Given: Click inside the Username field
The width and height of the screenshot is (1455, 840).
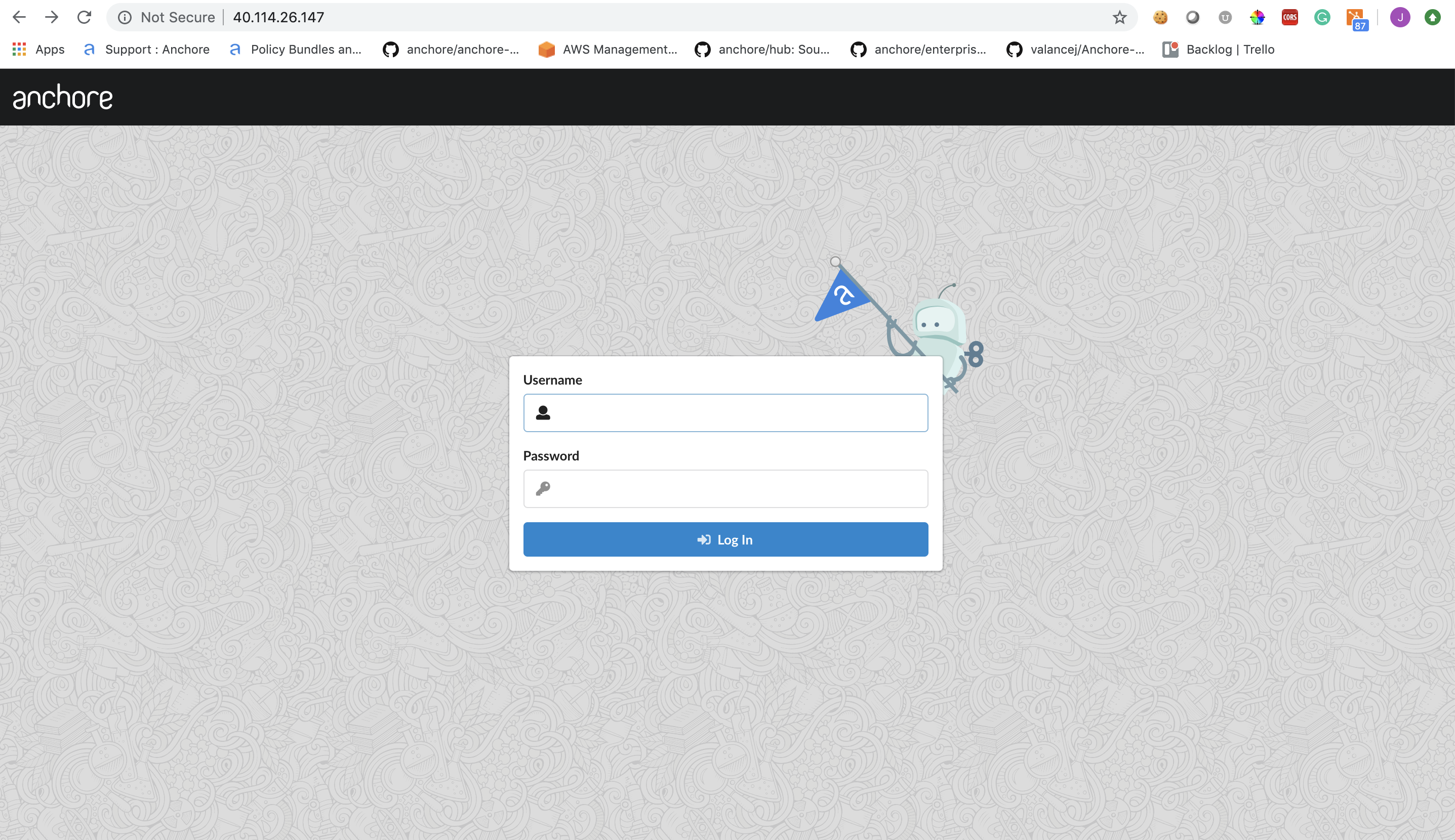Looking at the screenshot, I should [725, 412].
